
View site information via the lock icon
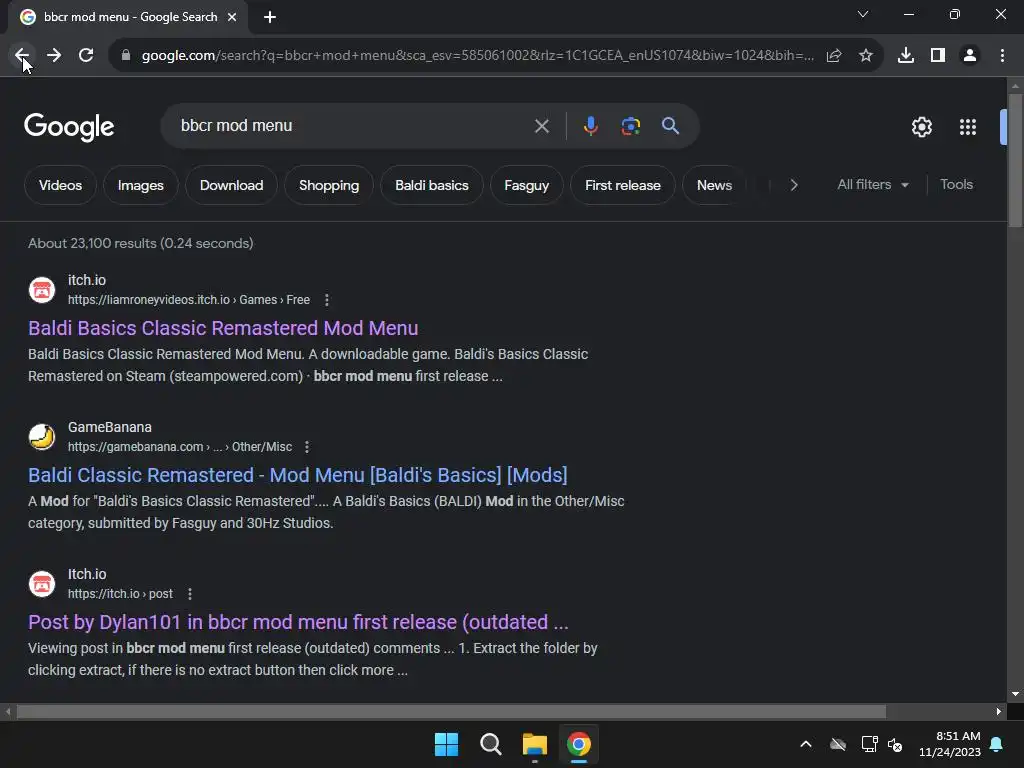(x=126, y=55)
